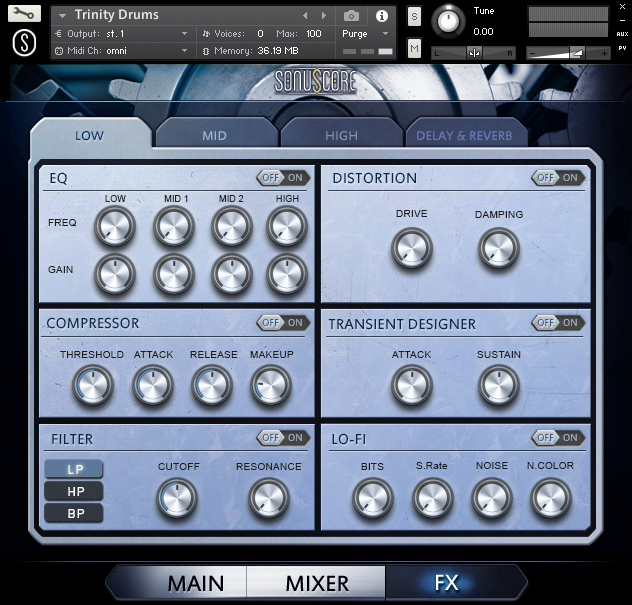Go to previous instrument preset arrow

coord(307,16)
